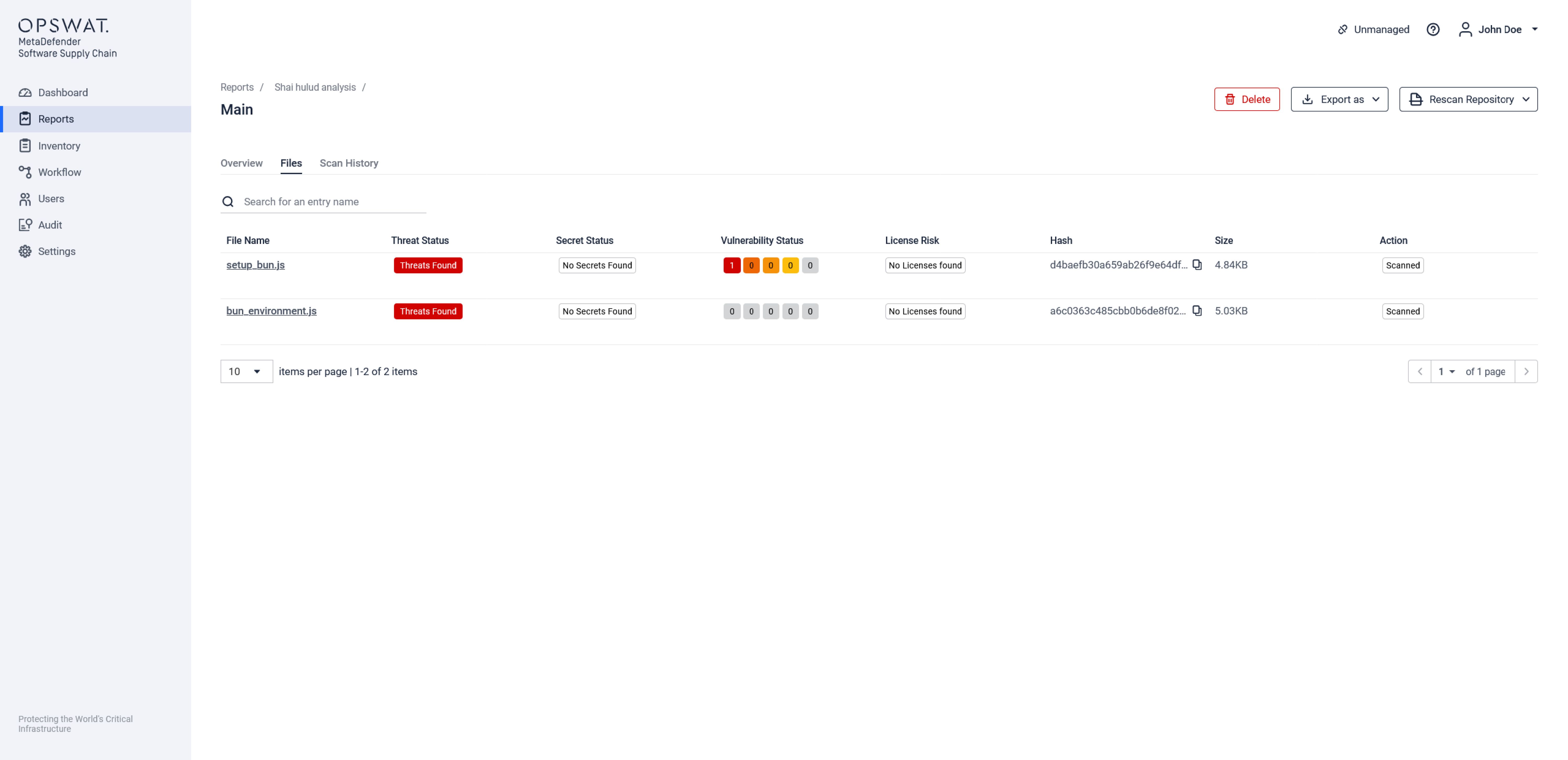
Task: Go to Inventory in the sidebar
Action: point(59,146)
